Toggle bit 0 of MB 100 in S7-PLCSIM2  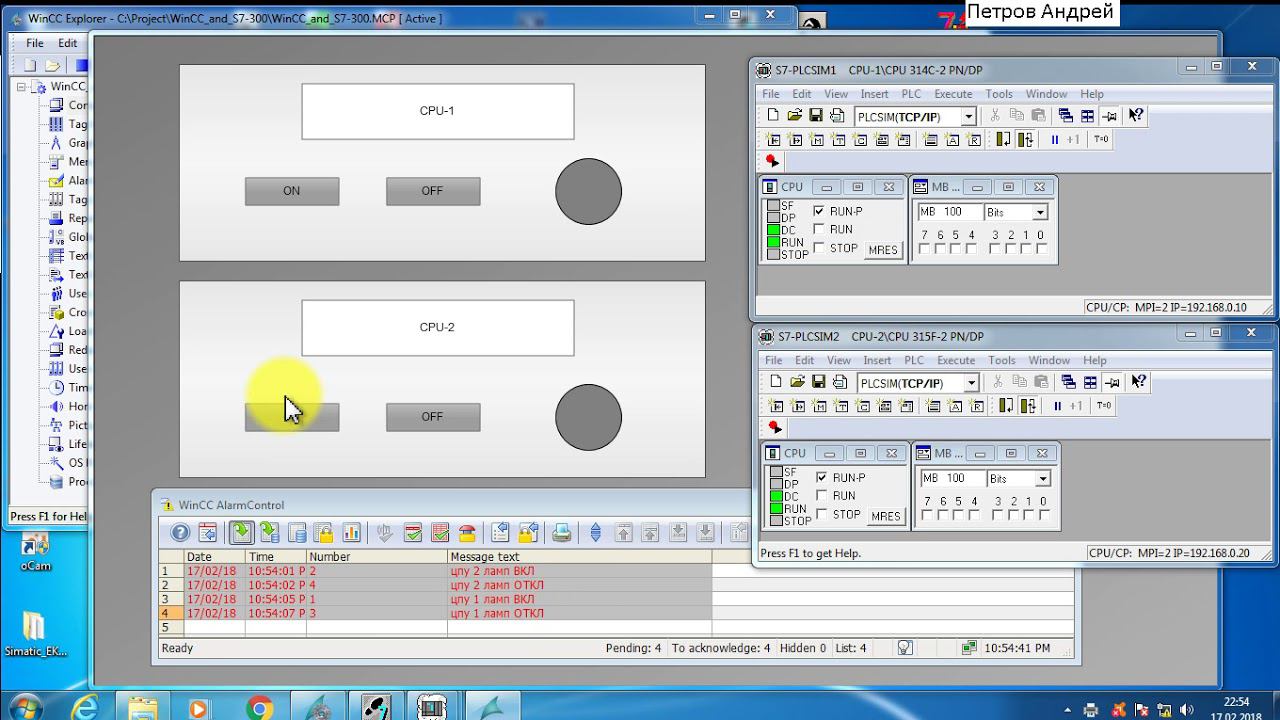coord(1044,515)
